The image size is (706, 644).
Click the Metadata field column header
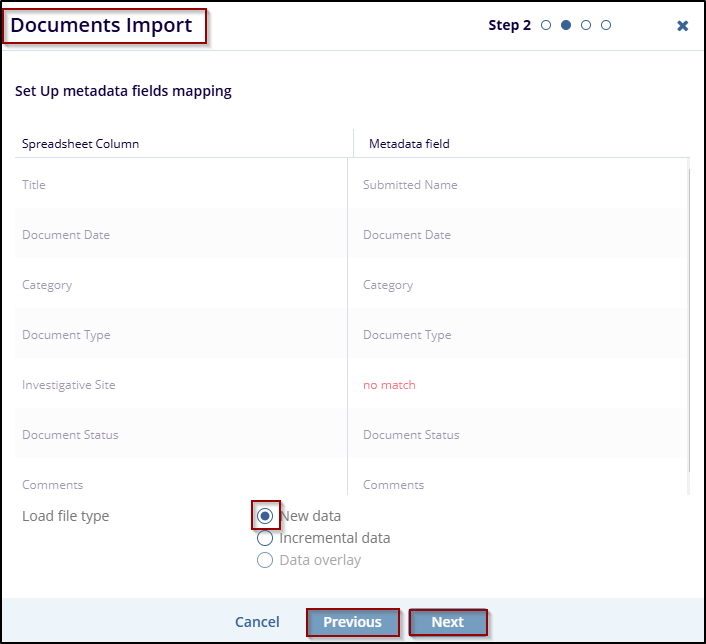[x=409, y=144]
